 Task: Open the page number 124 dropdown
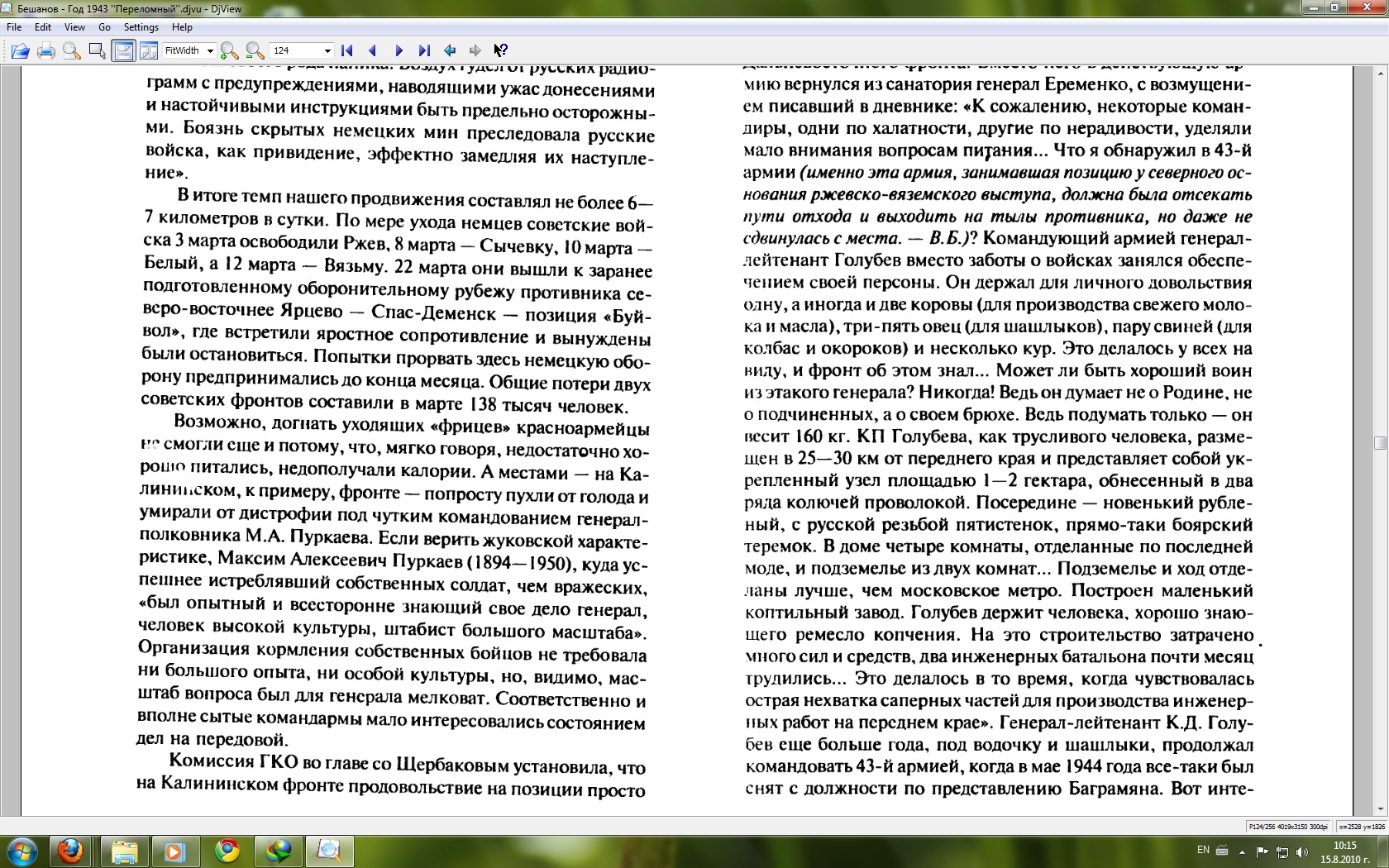tap(327, 51)
